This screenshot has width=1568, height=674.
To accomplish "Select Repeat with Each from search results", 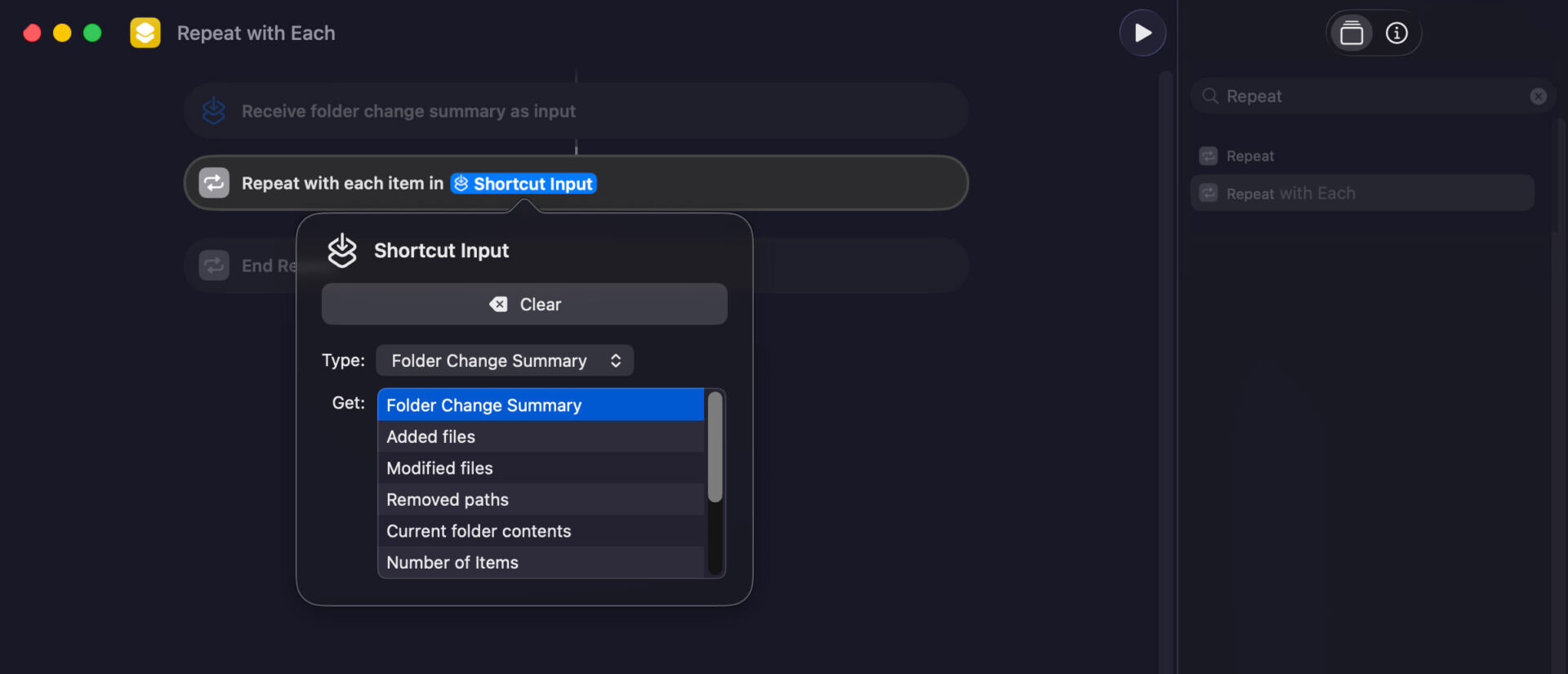I will point(1289,193).
